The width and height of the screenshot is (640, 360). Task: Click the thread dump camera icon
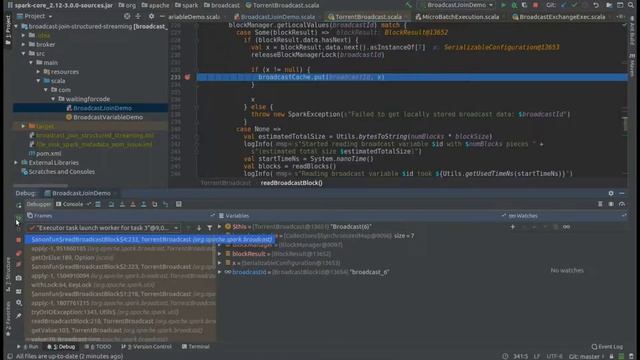point(18,278)
